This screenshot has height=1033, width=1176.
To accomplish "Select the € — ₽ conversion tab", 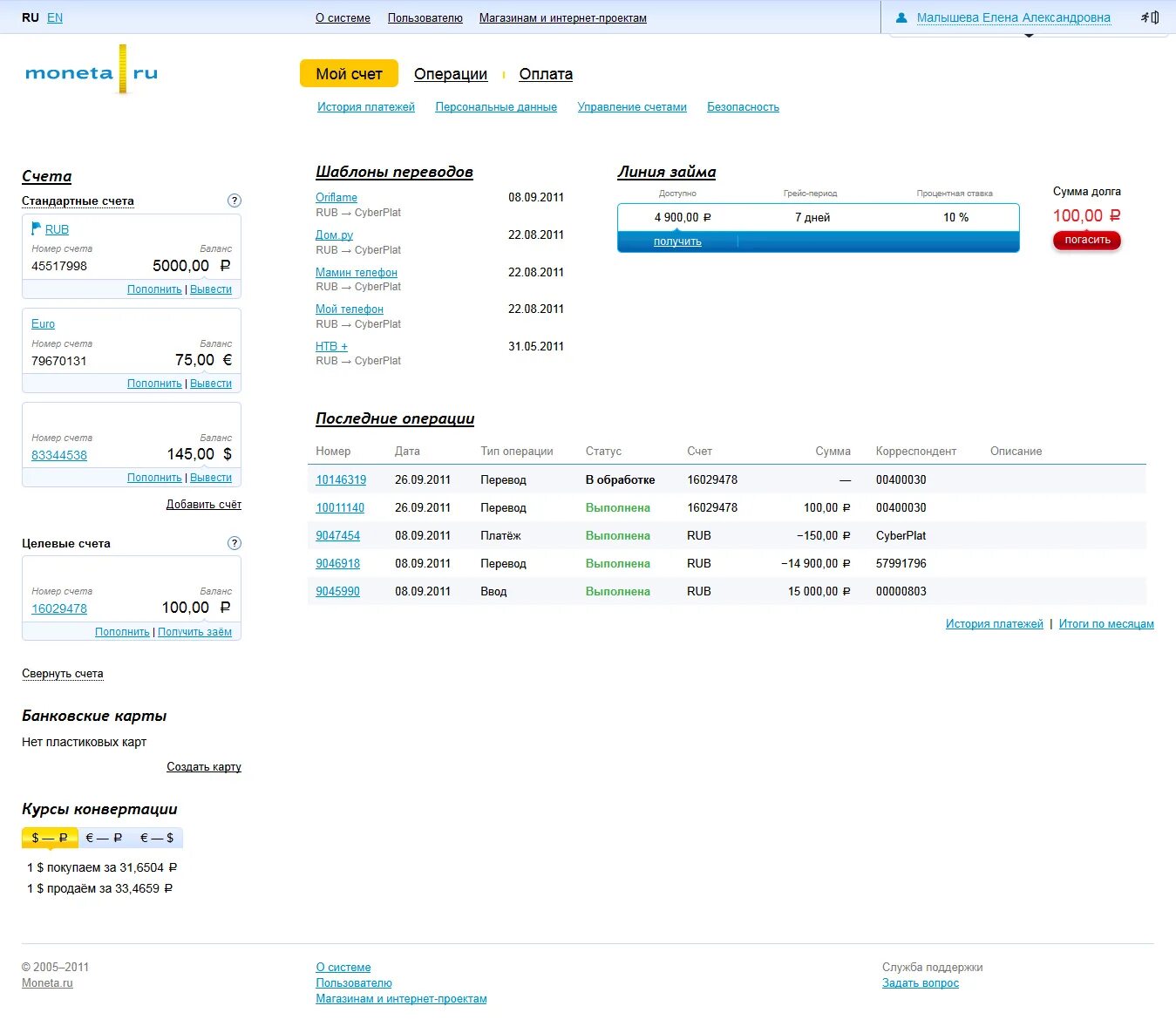I will click(x=104, y=838).
